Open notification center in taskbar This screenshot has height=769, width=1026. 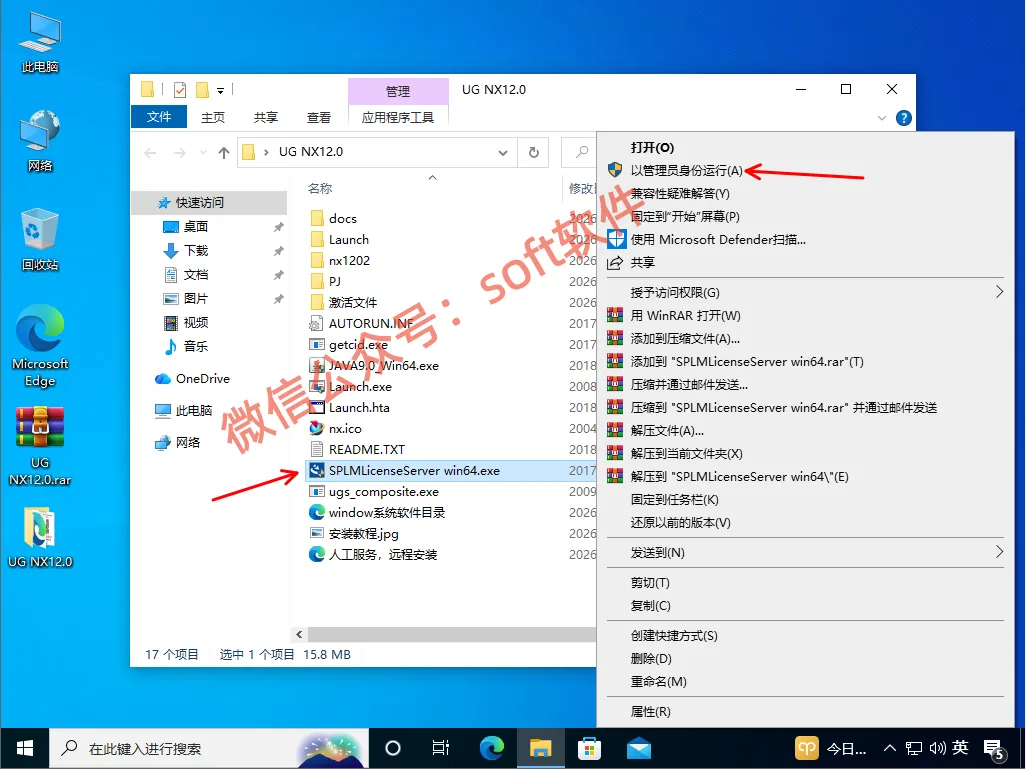coord(995,749)
